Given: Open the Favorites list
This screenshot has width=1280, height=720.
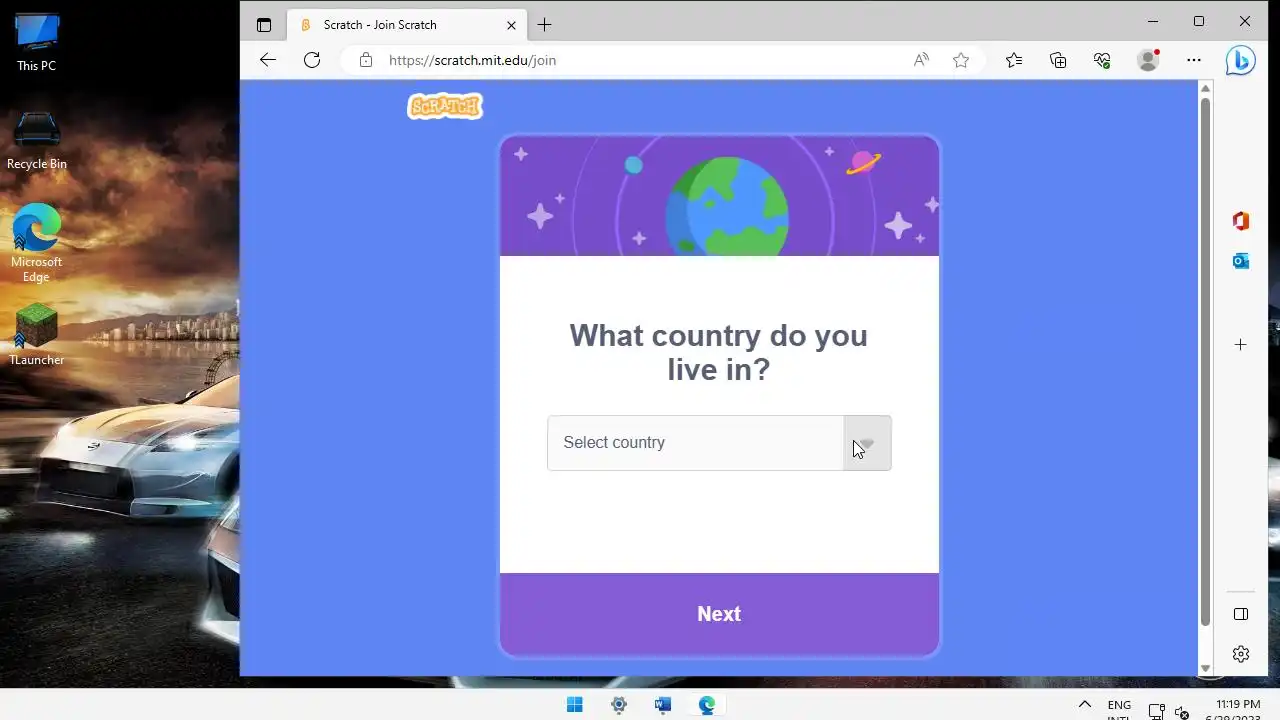Looking at the screenshot, I should [x=1014, y=60].
